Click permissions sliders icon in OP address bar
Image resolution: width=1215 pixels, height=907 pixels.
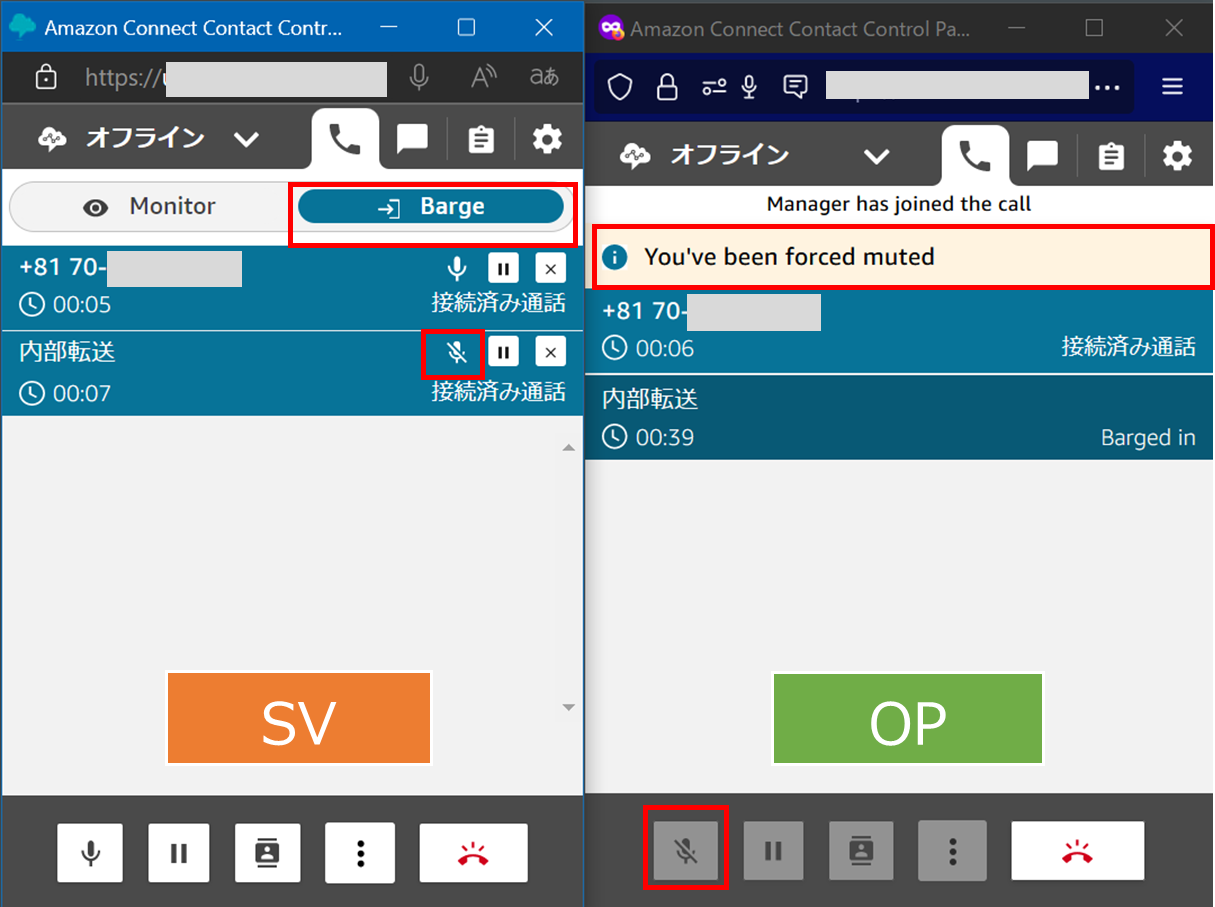click(x=713, y=88)
